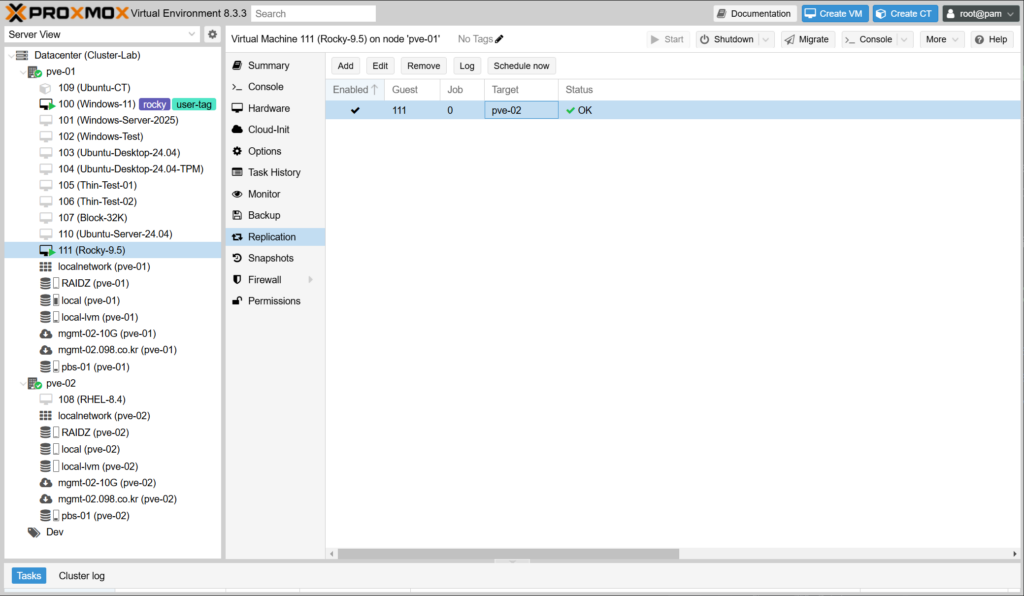Click the gear icon beside Server View

coord(212,34)
